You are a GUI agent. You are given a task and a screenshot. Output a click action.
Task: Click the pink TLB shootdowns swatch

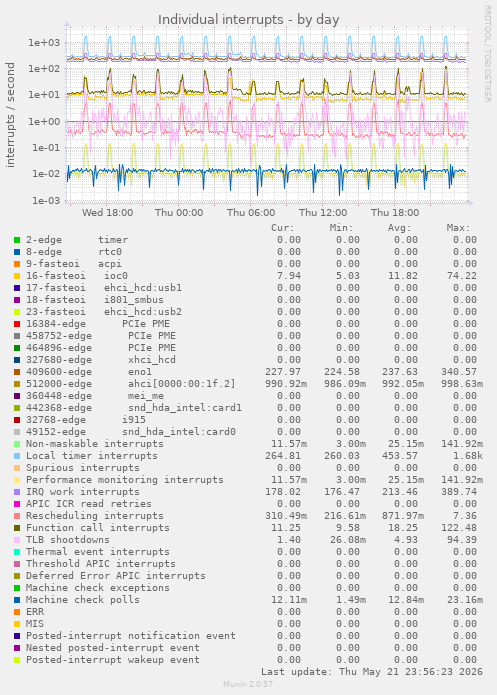[17, 540]
